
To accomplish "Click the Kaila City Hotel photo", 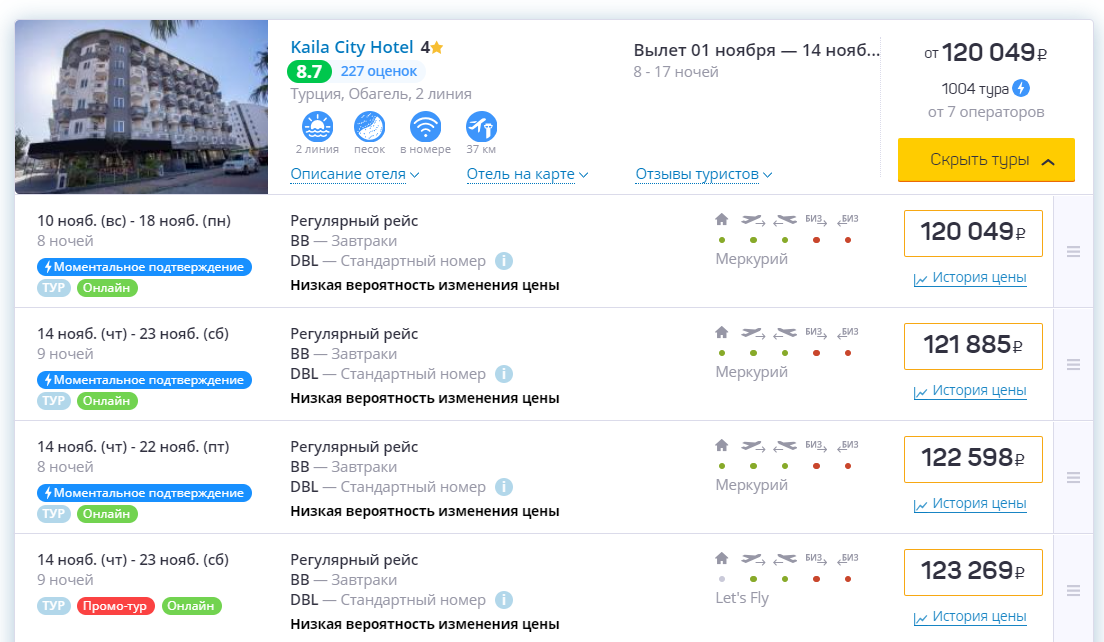I will pyautogui.click(x=140, y=107).
